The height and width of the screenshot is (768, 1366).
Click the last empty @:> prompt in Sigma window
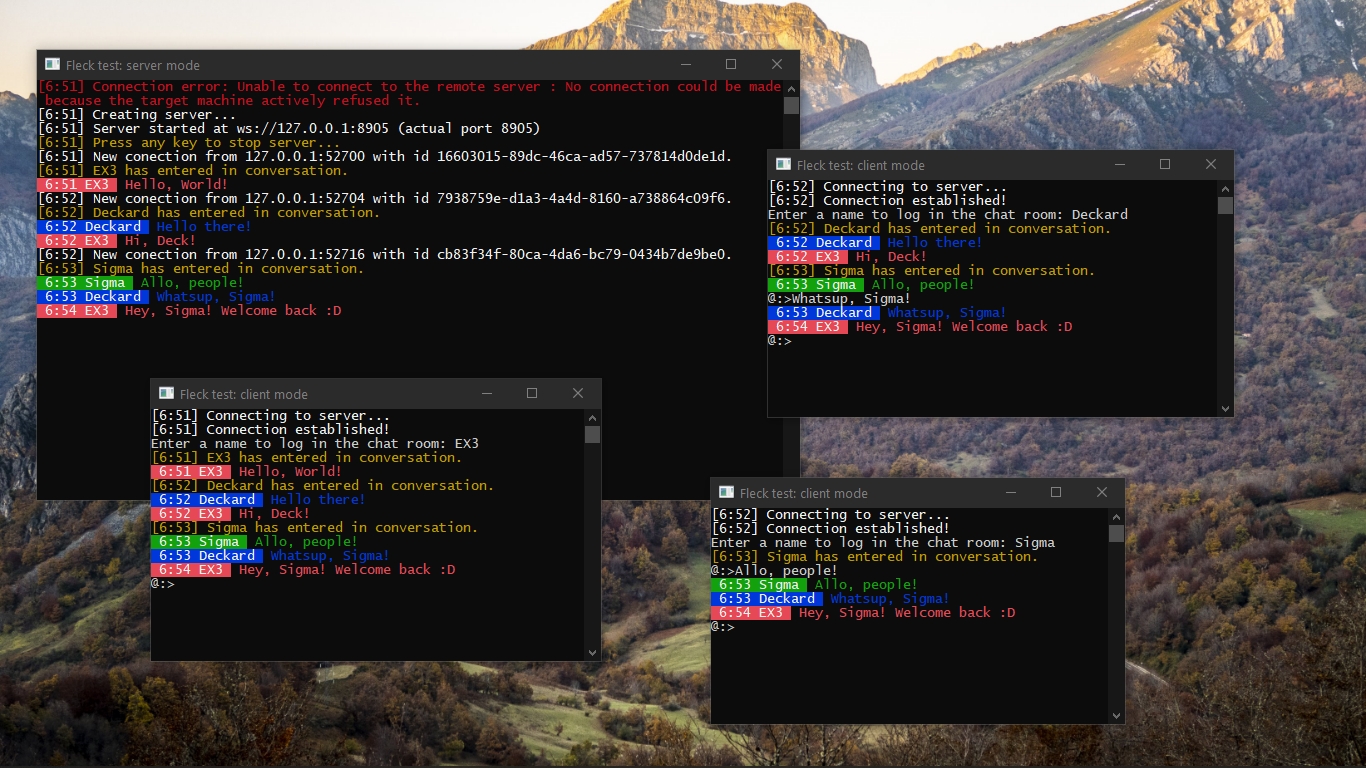coord(723,627)
